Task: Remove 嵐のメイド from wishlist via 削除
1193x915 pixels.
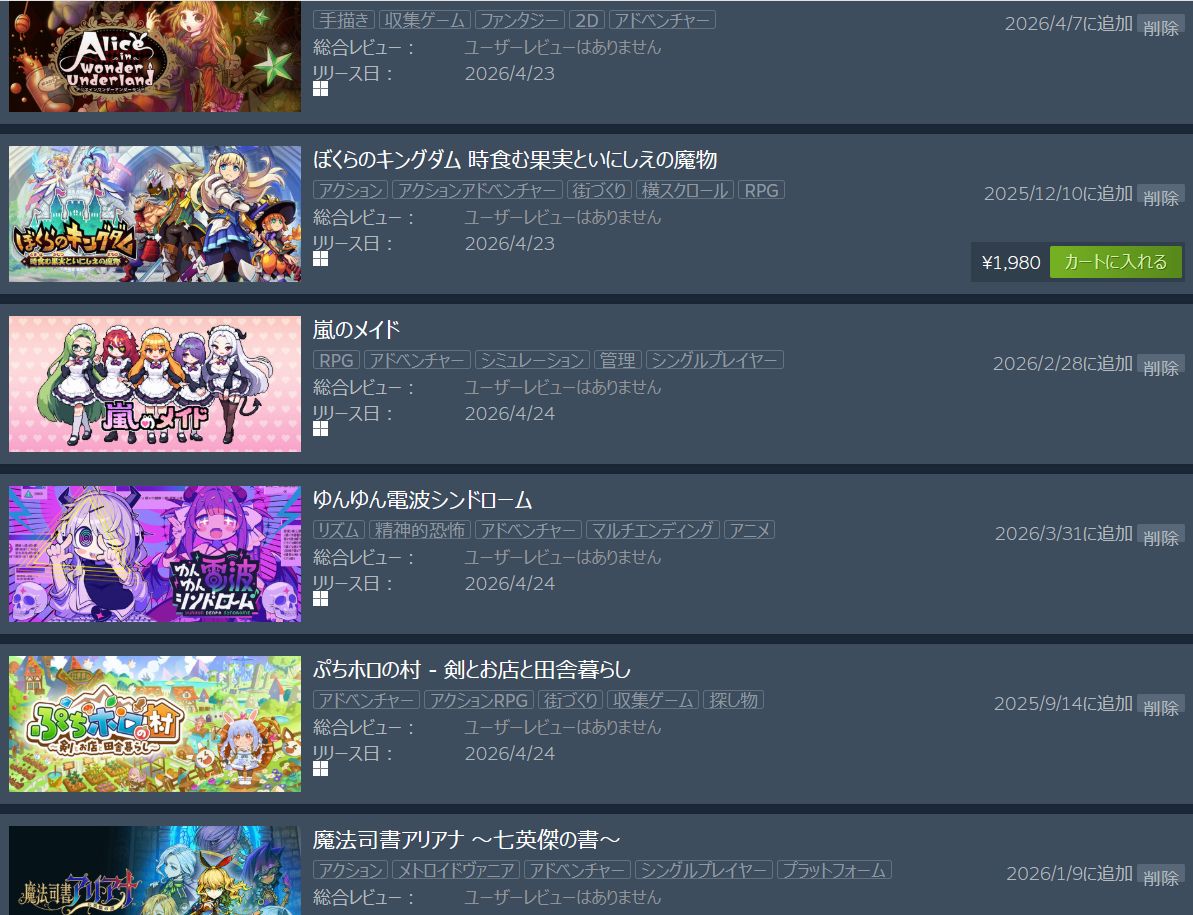Action: tap(1160, 367)
